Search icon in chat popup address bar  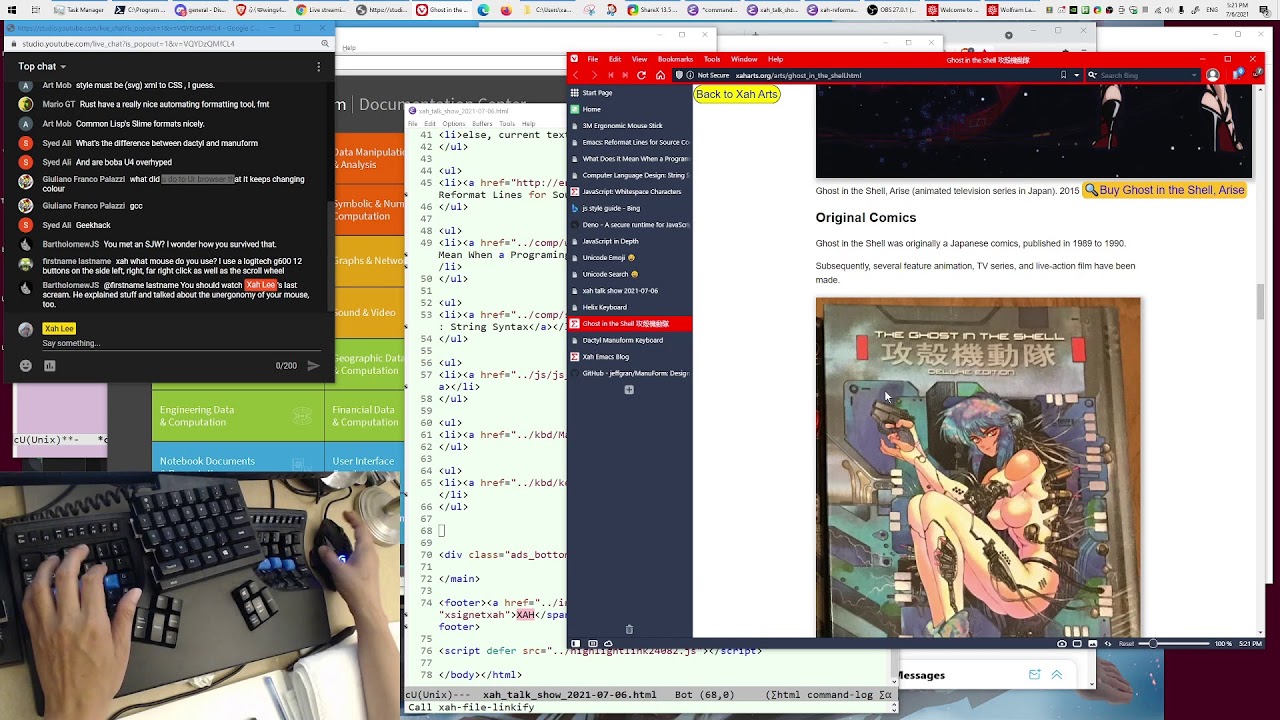325,44
